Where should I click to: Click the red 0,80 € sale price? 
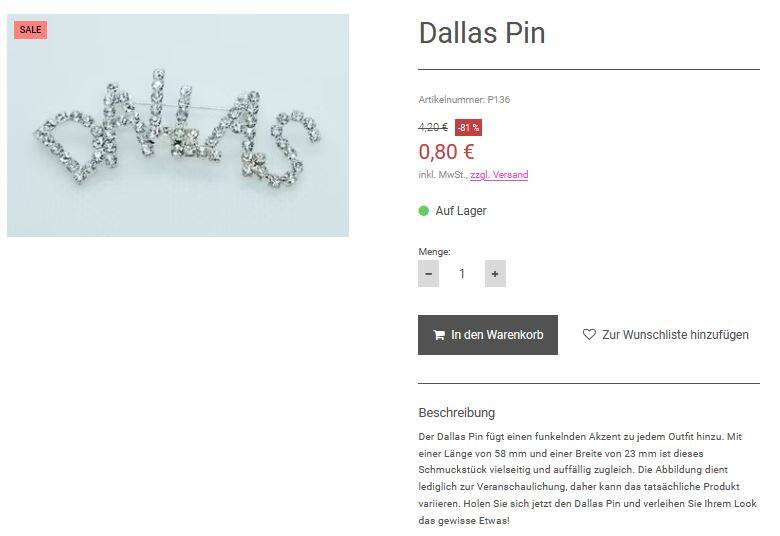click(446, 152)
